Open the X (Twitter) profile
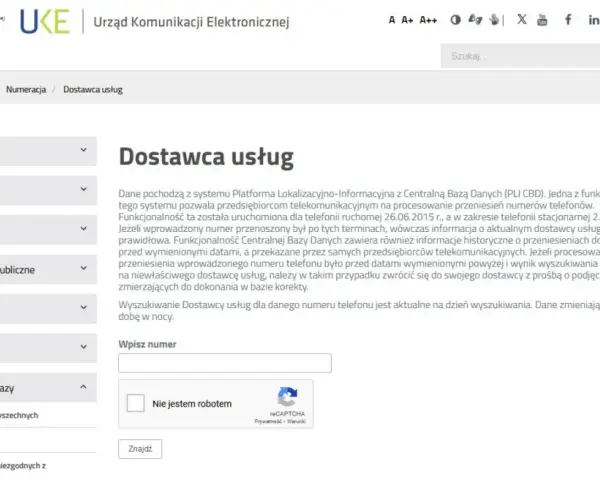Screen dimensions: 600x480 coord(522,19)
